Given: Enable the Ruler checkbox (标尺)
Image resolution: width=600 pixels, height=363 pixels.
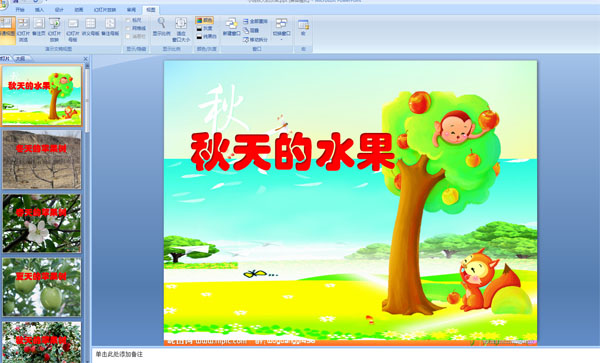Looking at the screenshot, I should (128, 20).
